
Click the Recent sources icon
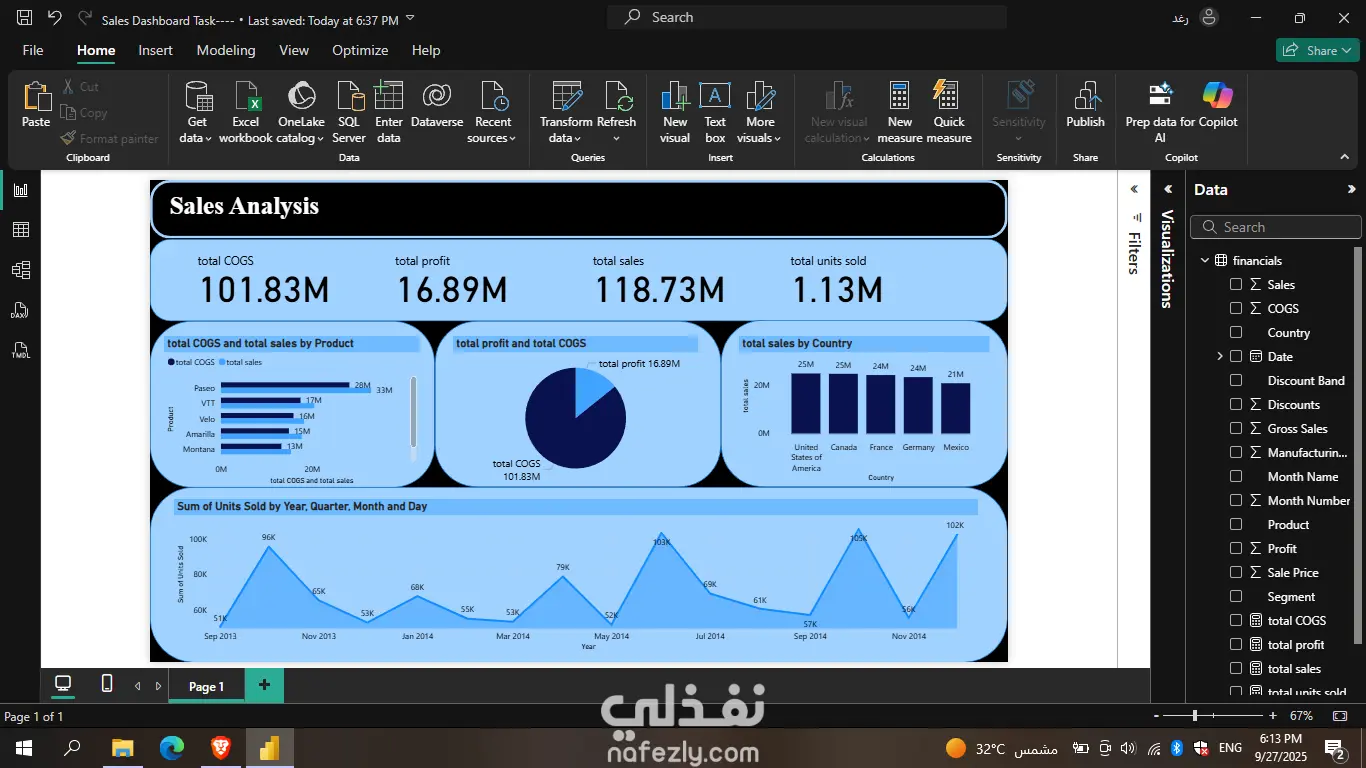pos(493,96)
